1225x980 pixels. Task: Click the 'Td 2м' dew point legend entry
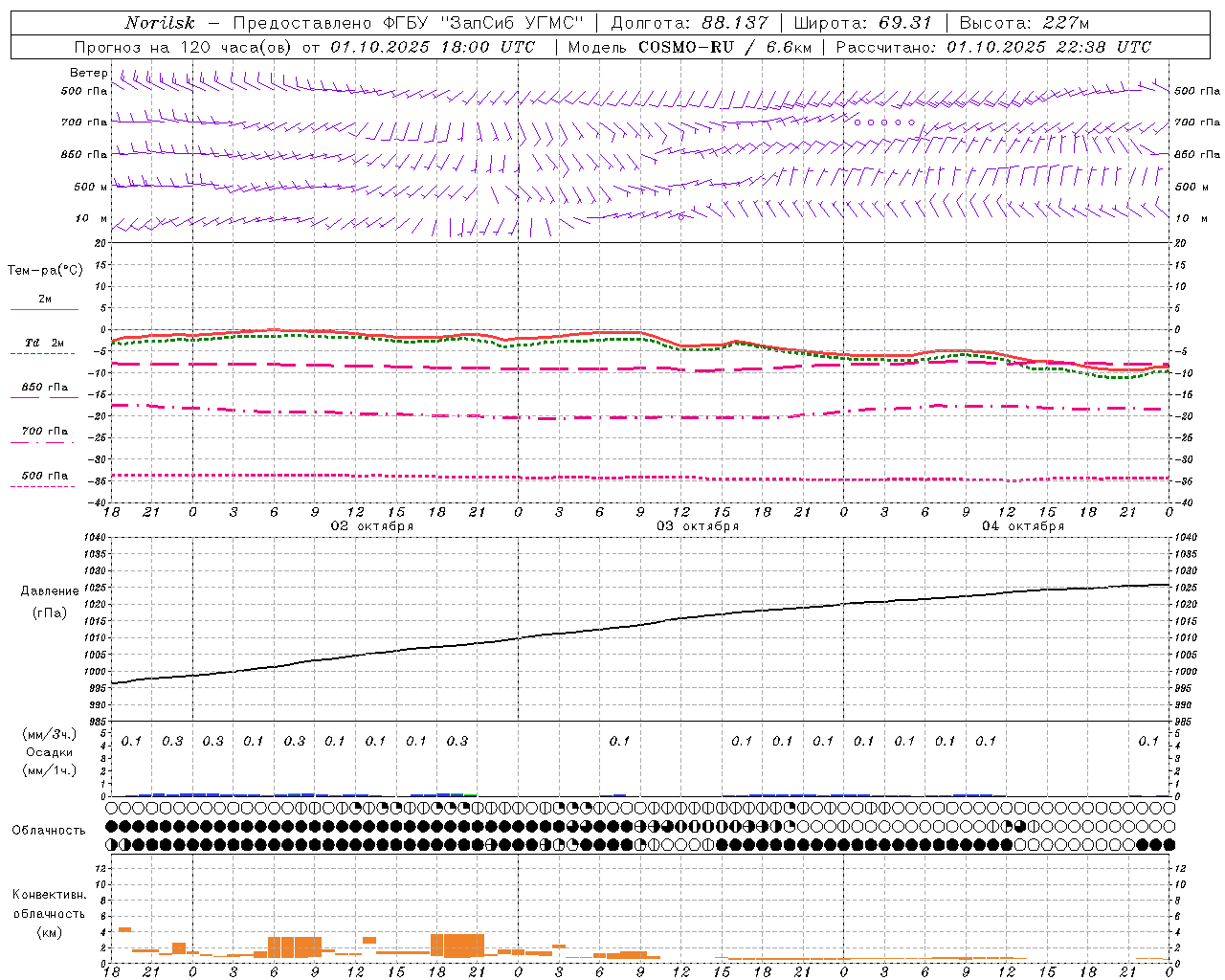(44, 343)
